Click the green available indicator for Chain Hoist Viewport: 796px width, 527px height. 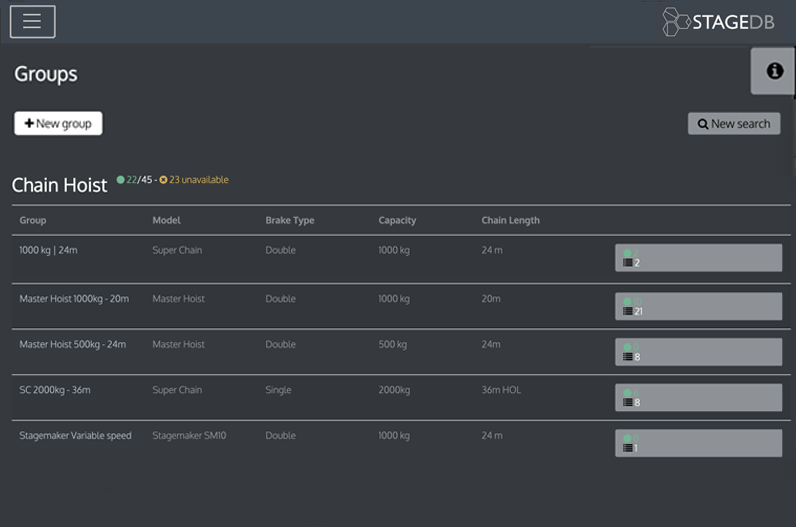121,180
